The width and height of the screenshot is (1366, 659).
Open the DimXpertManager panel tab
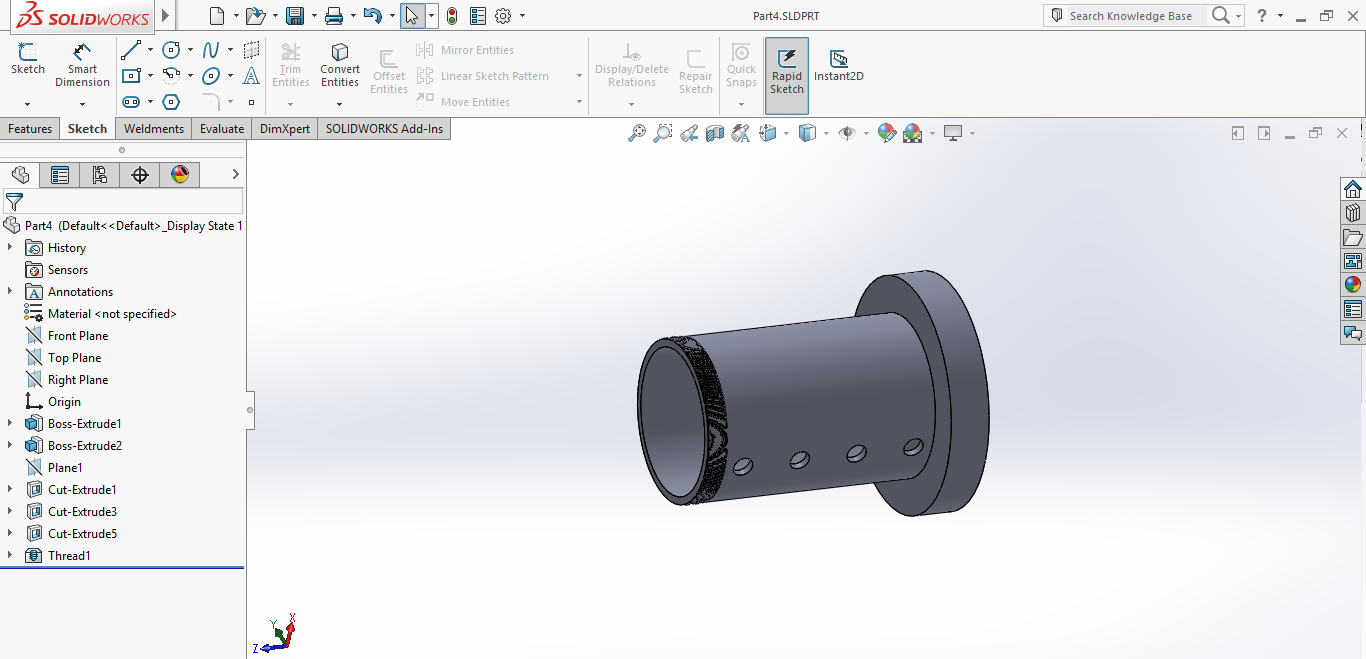(140, 175)
